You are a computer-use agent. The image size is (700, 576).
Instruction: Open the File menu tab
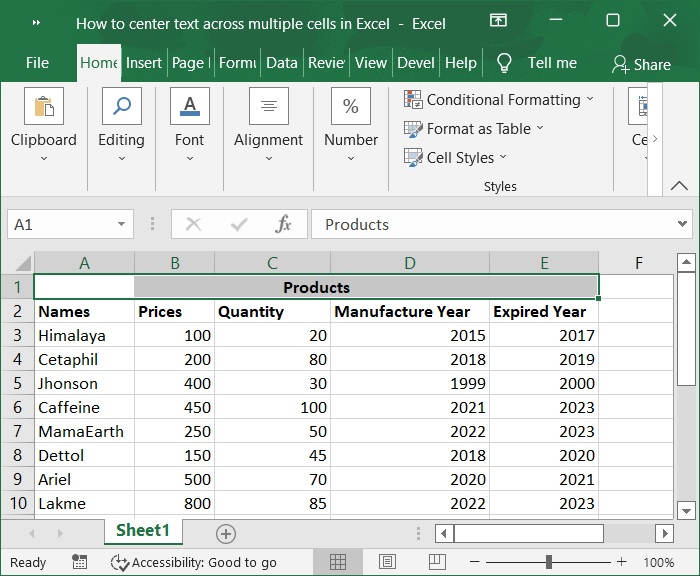(37, 63)
